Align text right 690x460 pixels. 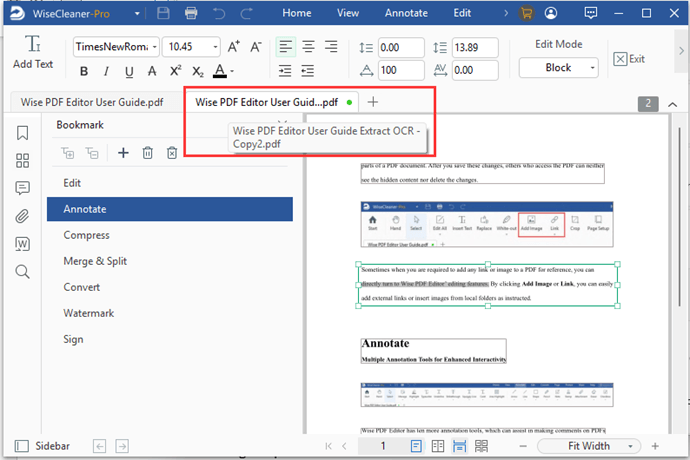(x=331, y=47)
